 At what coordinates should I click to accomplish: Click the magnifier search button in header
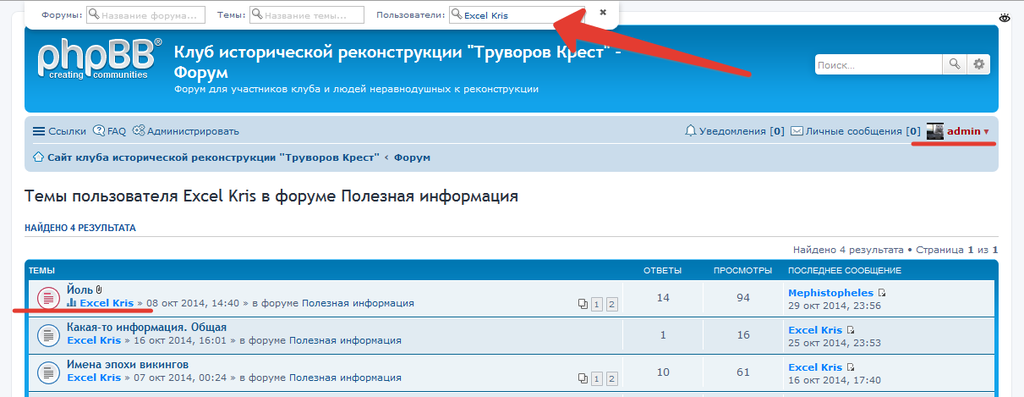click(954, 65)
